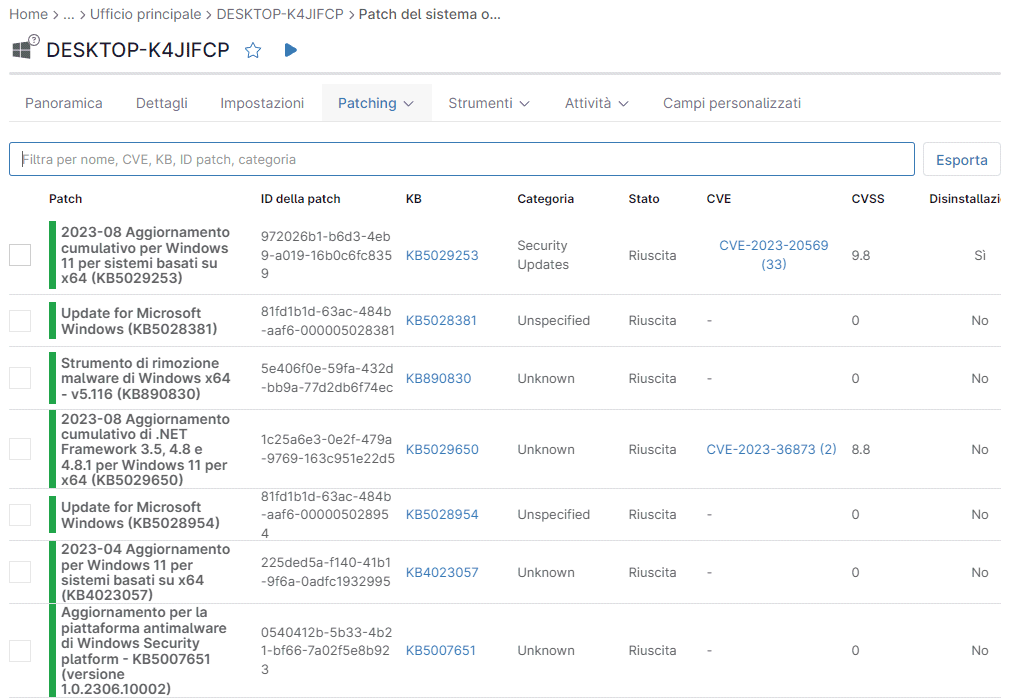The height and width of the screenshot is (700, 1012).
Task: Follow the KB5007651 link
Action: [441, 651]
